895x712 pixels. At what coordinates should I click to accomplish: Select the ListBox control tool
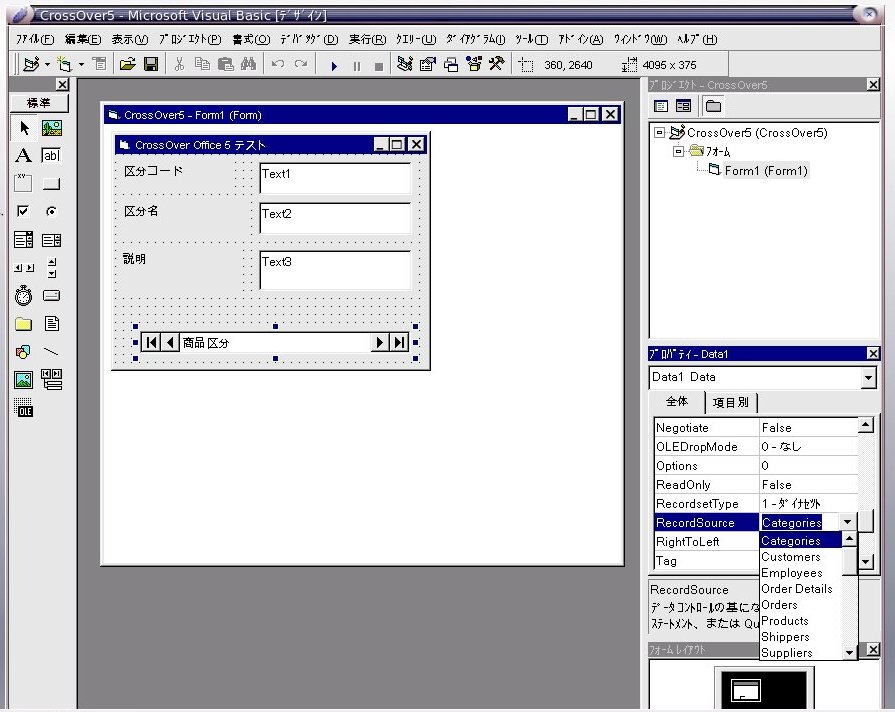(51, 240)
